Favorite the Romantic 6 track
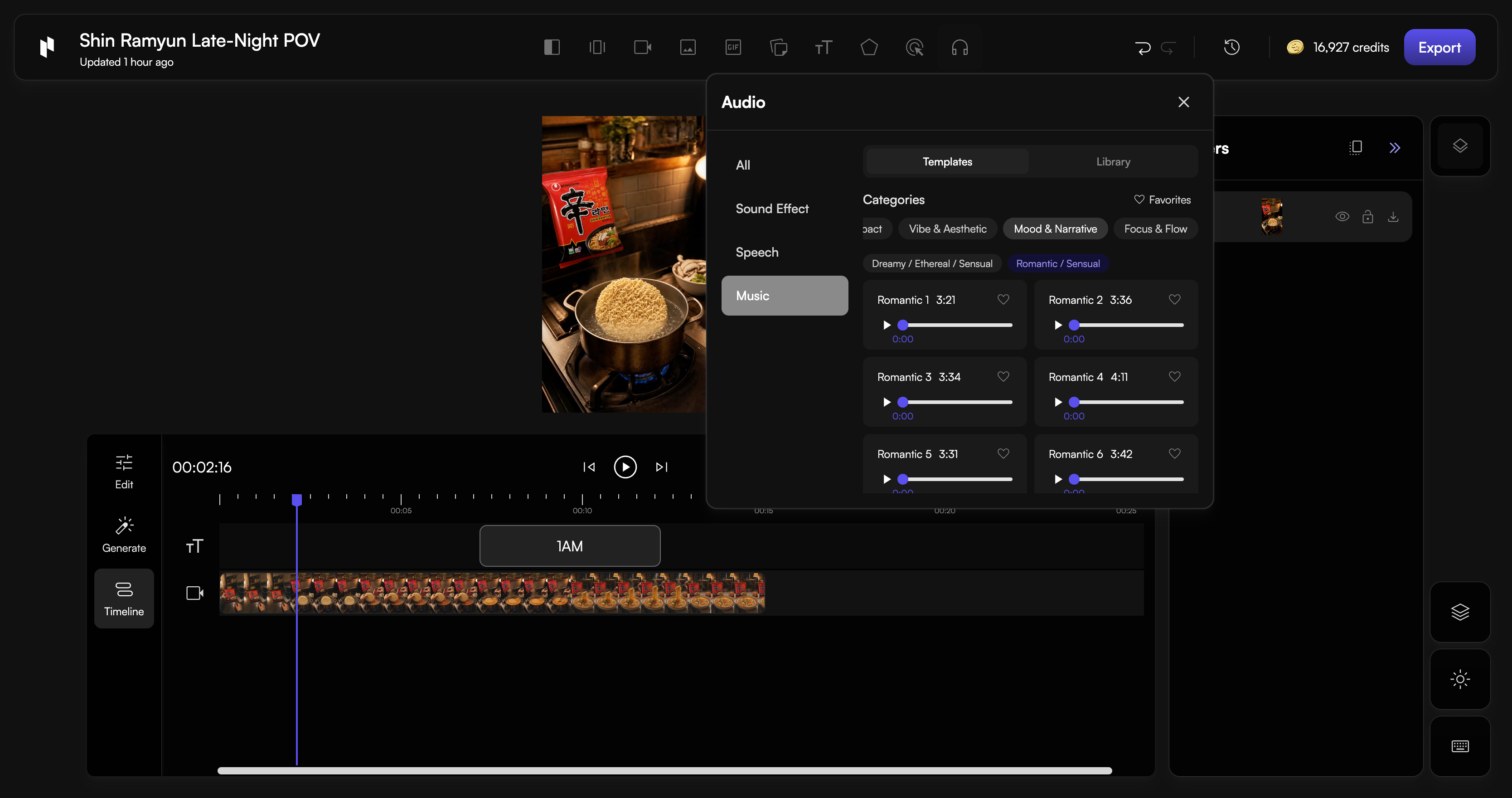Screen dimensions: 1512x798 1174,453
